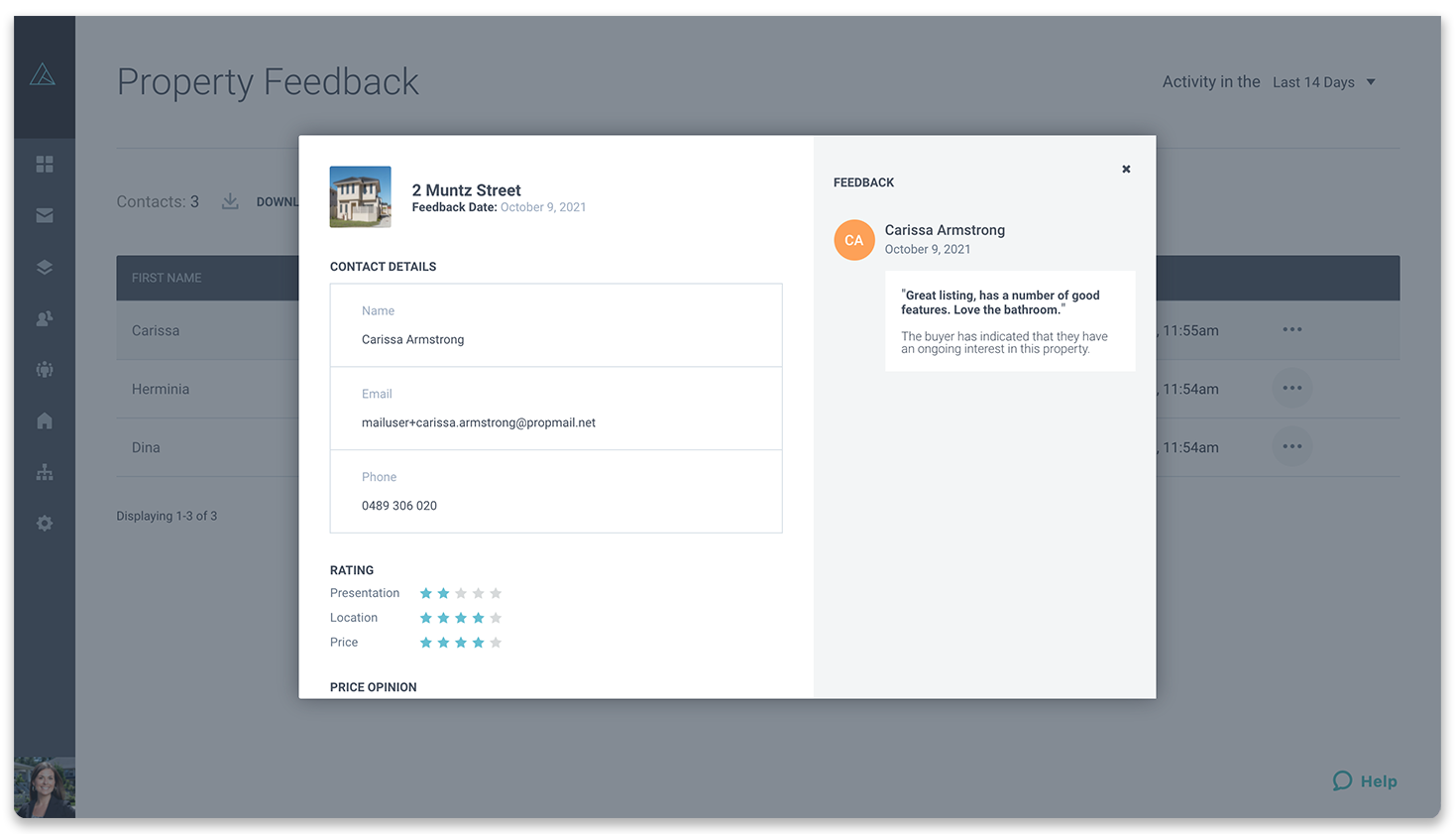Open the actions menu for Herminia's row
This screenshot has height=834, width=1456.
pyautogui.click(x=1291, y=388)
